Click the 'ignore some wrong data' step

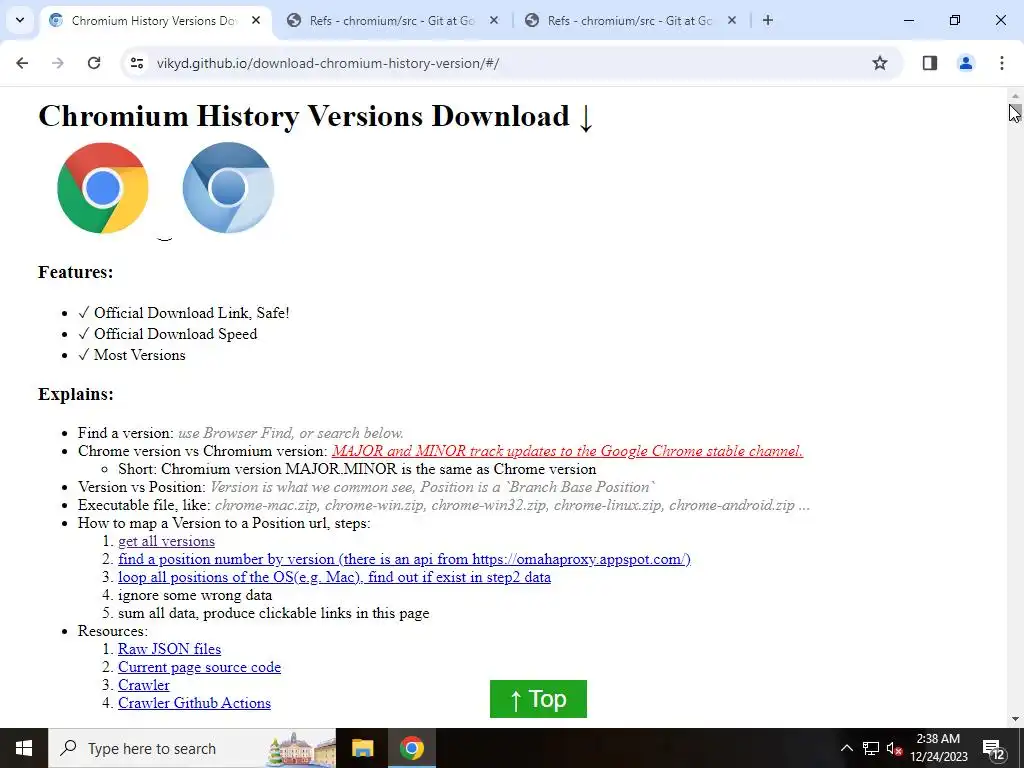click(195, 595)
